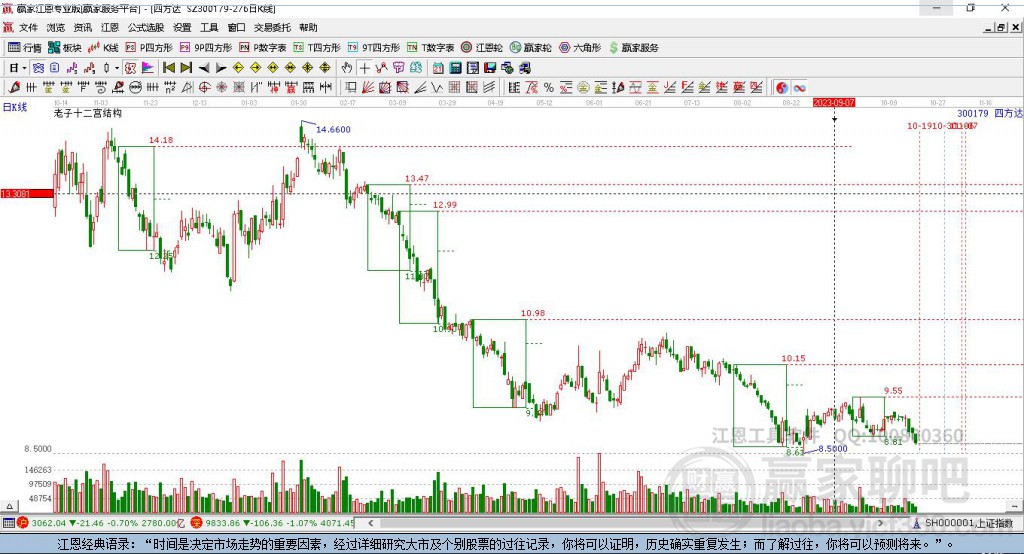The height and width of the screenshot is (554, 1024).
Task: Open the 公式选股 menu
Action: (146, 27)
